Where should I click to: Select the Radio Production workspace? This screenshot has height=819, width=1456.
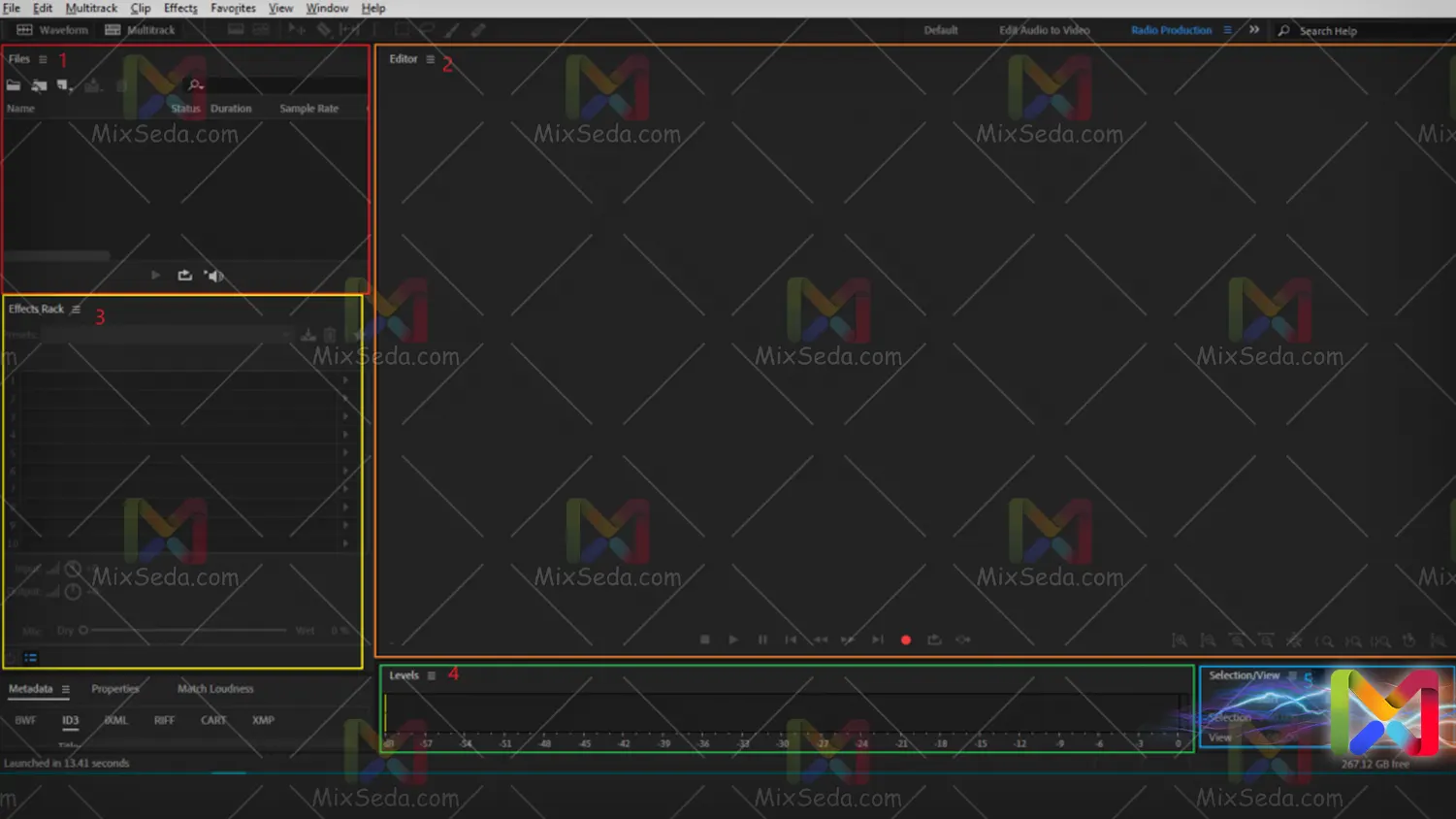coord(1171,30)
